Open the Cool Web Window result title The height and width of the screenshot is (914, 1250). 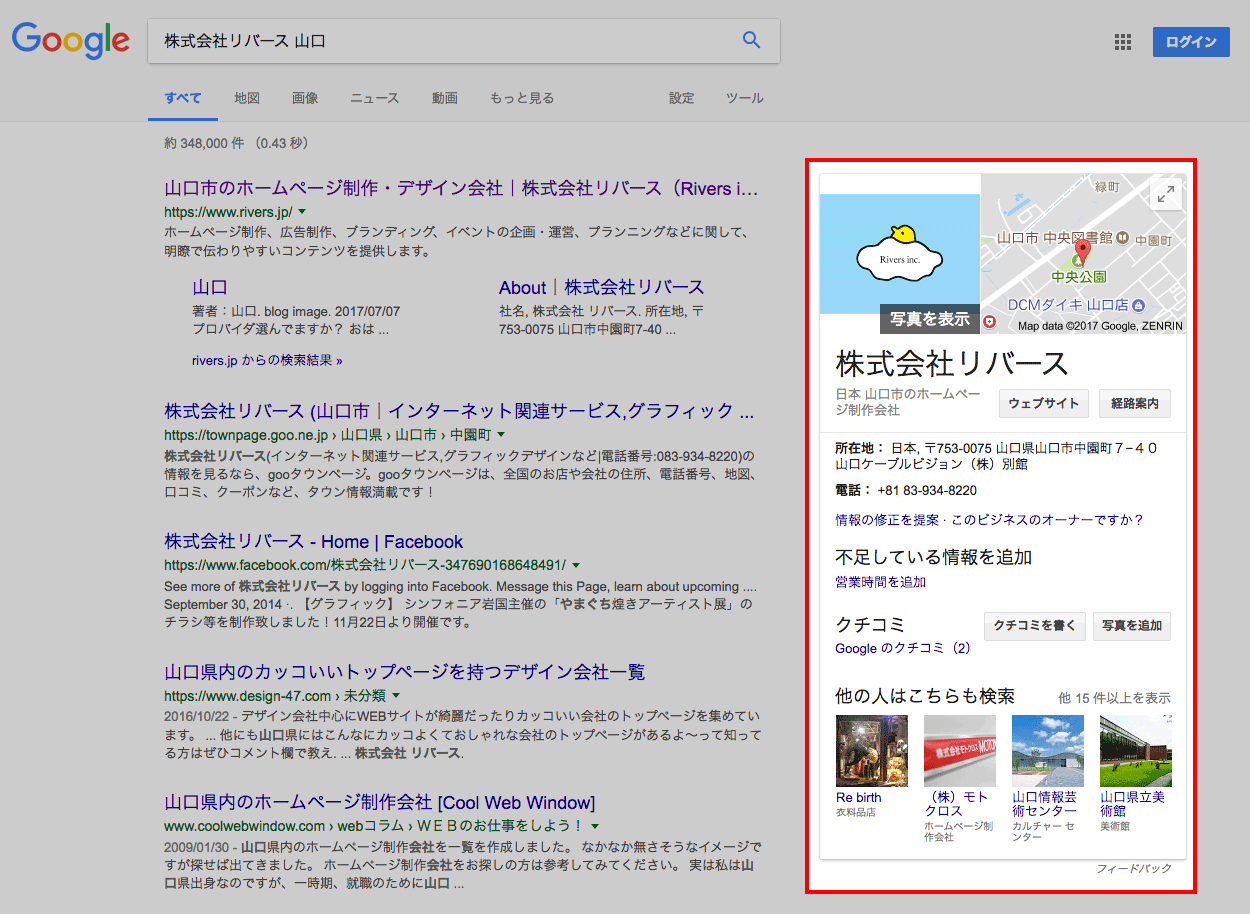click(380, 802)
